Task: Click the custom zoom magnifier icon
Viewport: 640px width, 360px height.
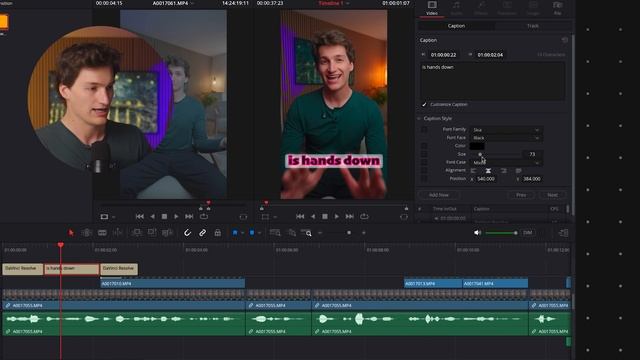Action: pyautogui.click(x=307, y=233)
